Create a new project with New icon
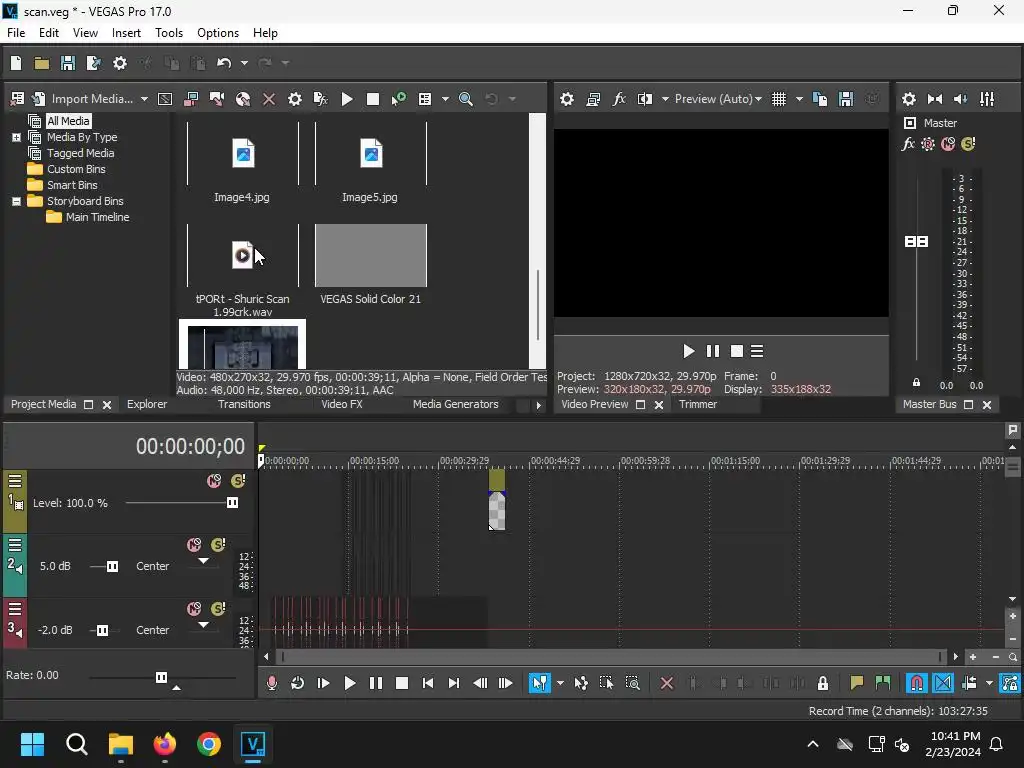The width and height of the screenshot is (1024, 768). tap(16, 63)
